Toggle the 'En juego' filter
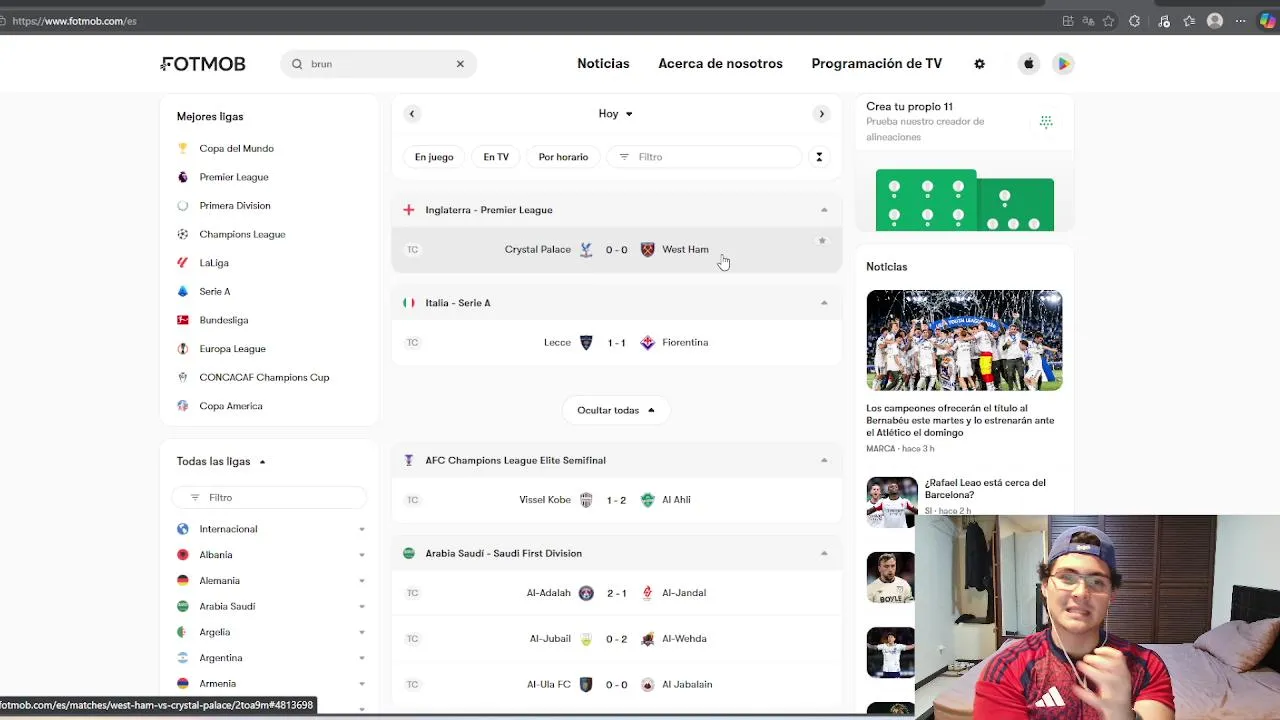This screenshot has height=720, width=1280. coord(434,157)
